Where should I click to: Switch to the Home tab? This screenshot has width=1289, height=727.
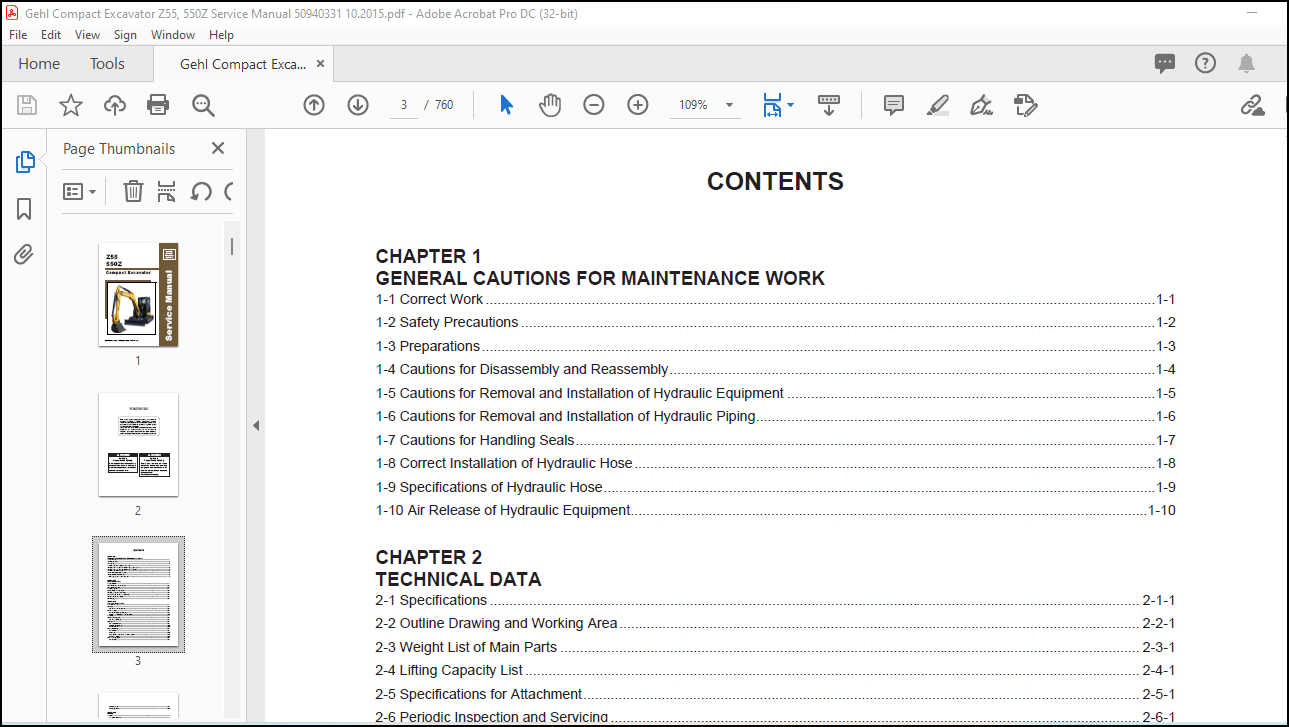39,63
